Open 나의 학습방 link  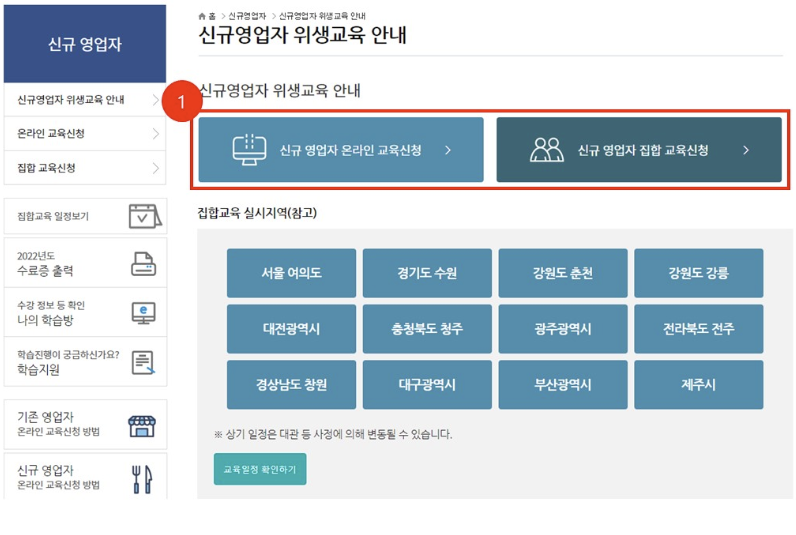point(85,312)
